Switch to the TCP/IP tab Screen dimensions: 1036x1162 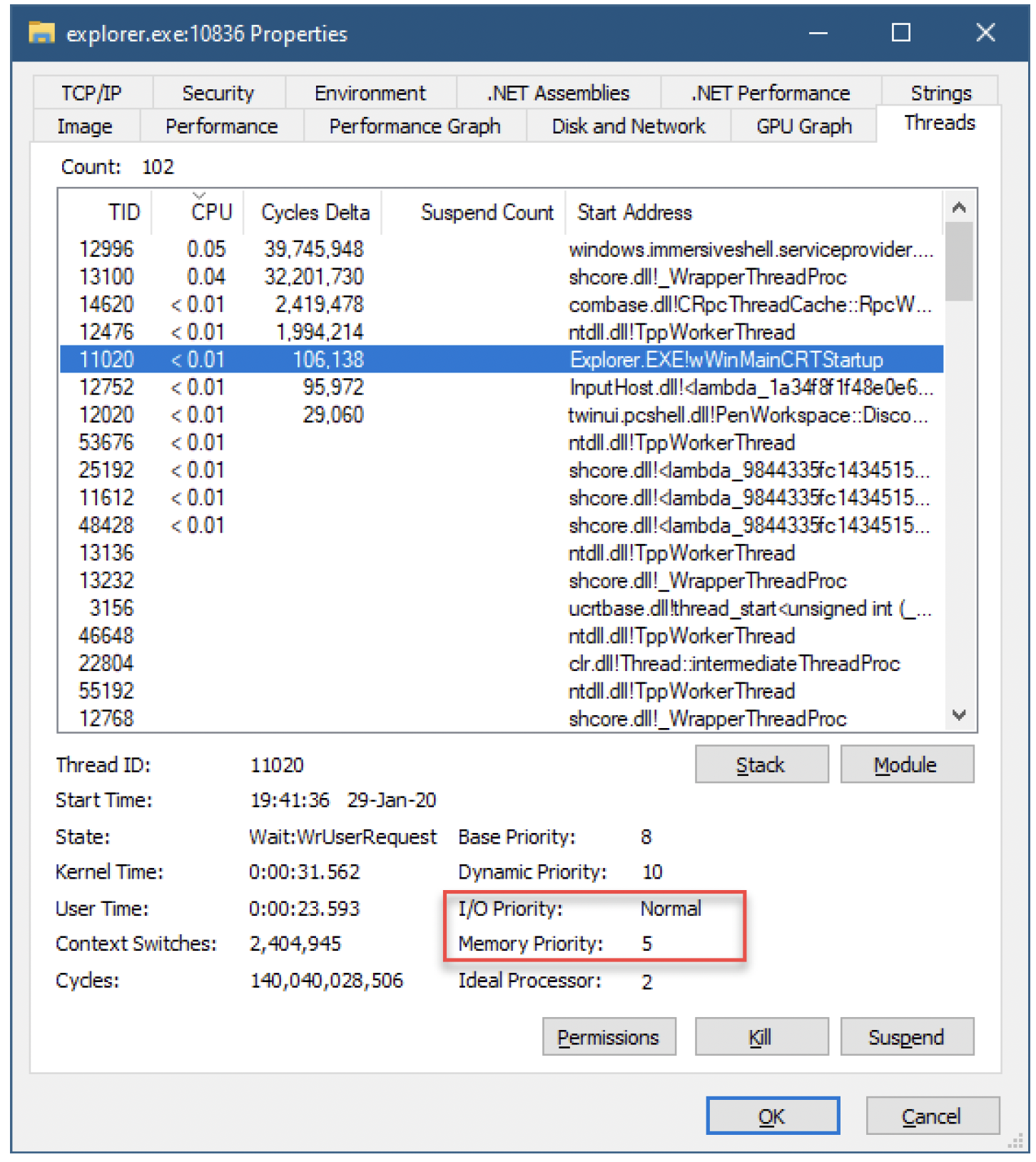(91, 93)
